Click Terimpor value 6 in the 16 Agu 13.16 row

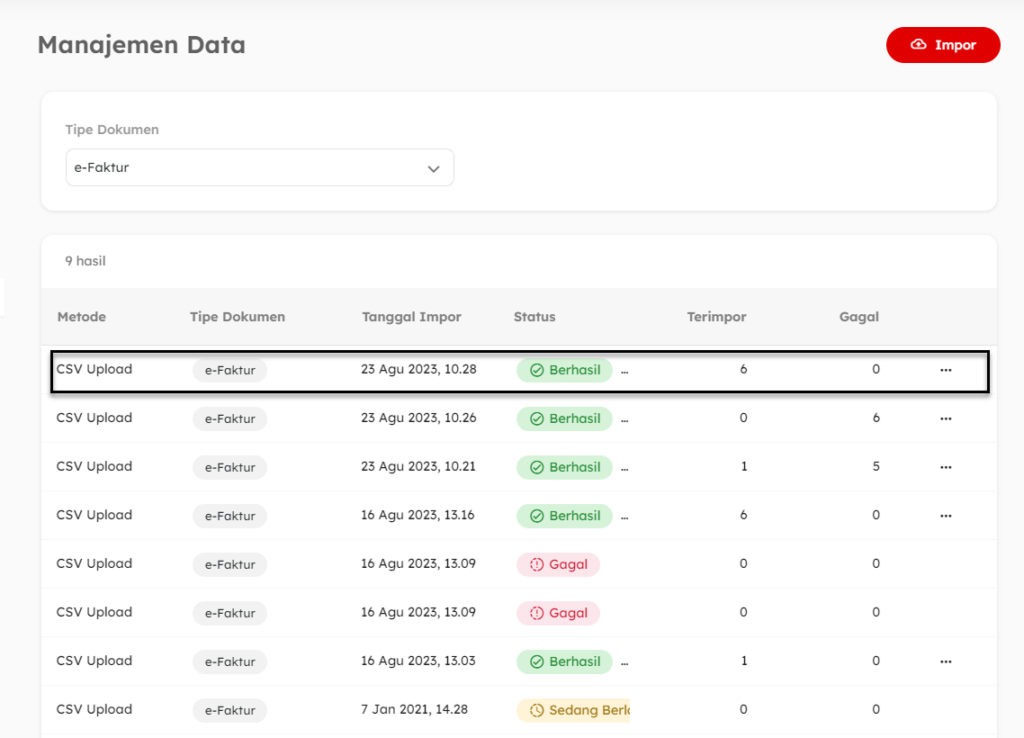[x=743, y=515]
